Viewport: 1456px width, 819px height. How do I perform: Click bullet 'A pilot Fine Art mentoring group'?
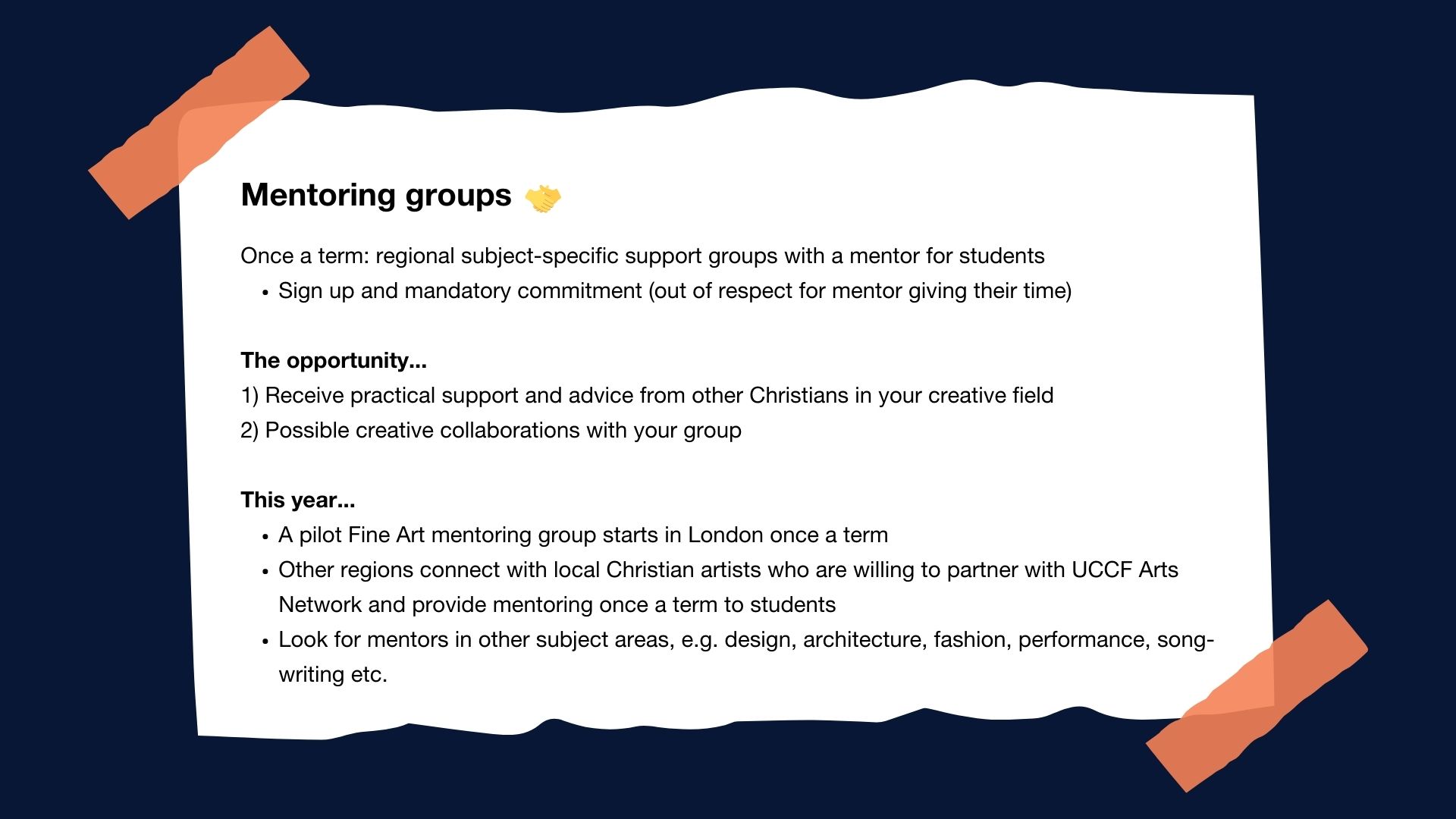(x=583, y=535)
